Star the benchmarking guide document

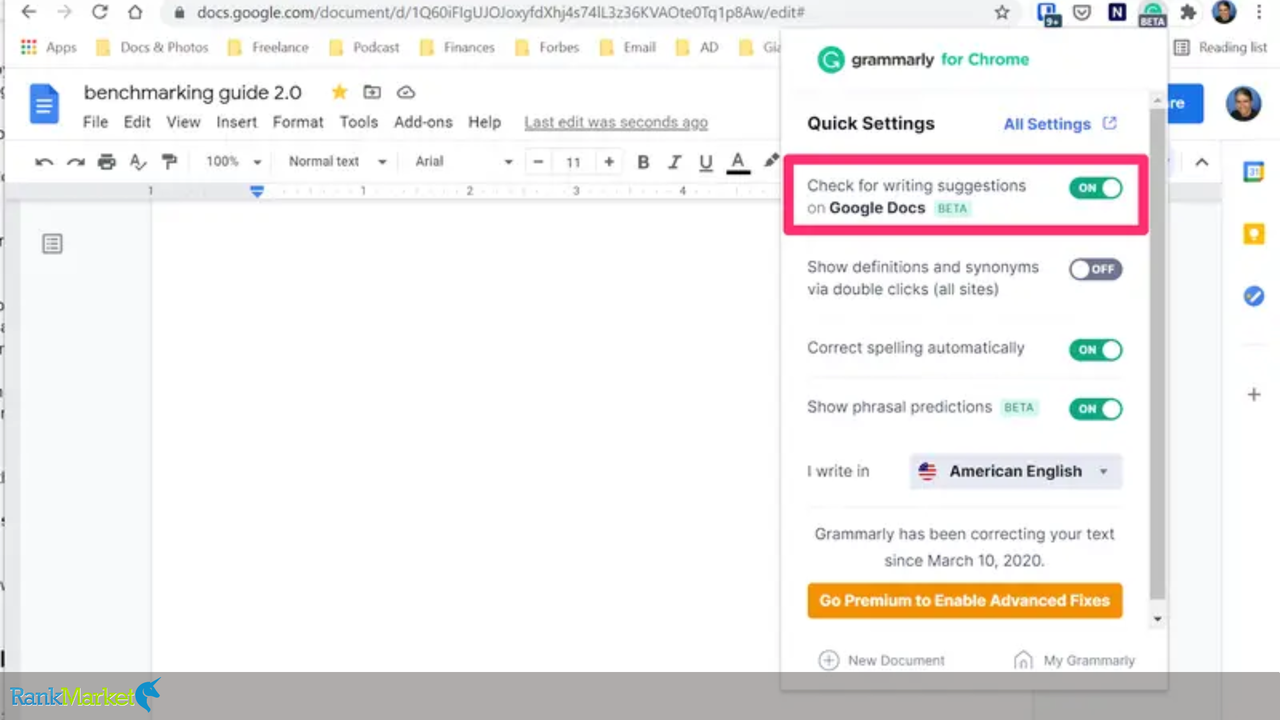coord(339,92)
